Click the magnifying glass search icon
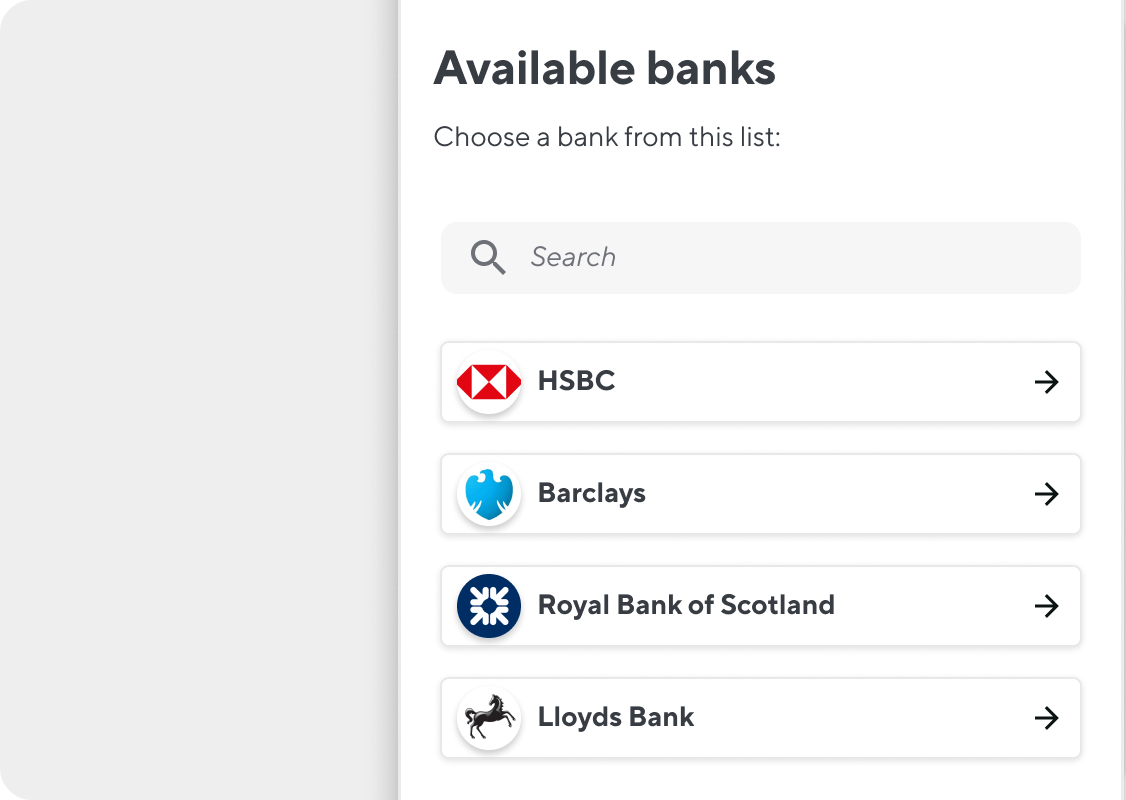Screen dimensions: 1126x800 tap(488, 257)
